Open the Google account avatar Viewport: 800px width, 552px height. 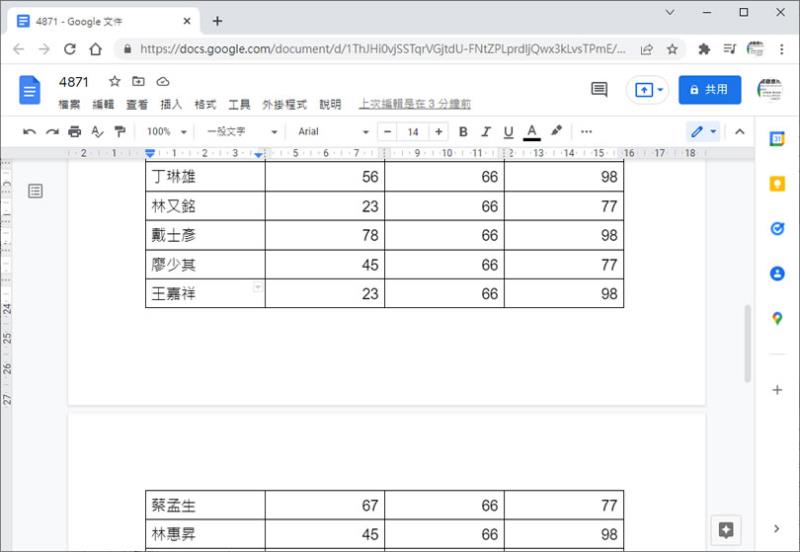[769, 90]
